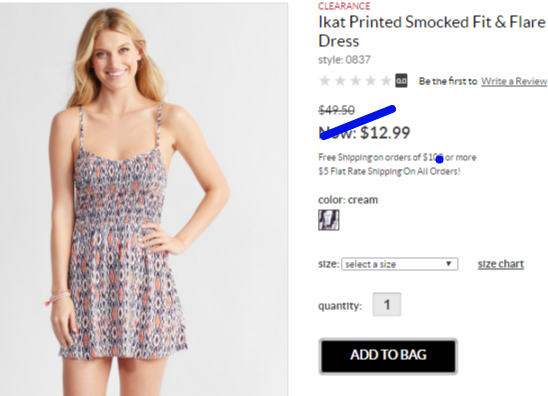Screen dimensions: 548x396
Task: Click the 0.0 rating badge
Action: click(401, 81)
